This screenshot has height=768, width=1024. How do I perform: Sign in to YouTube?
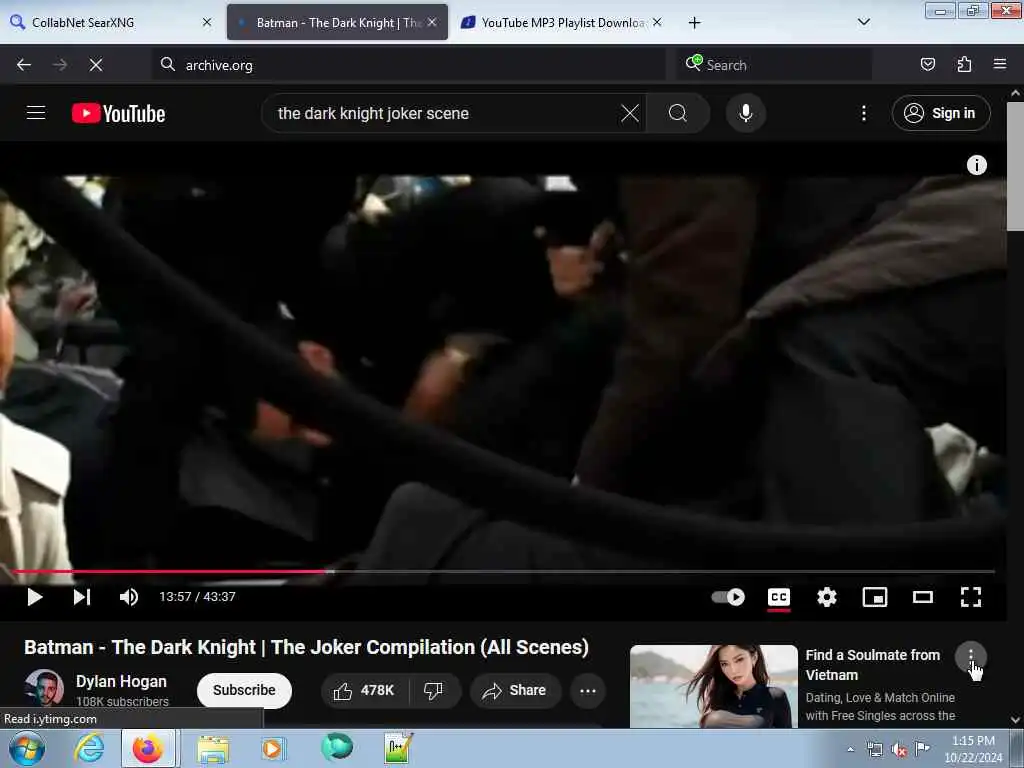click(x=941, y=113)
